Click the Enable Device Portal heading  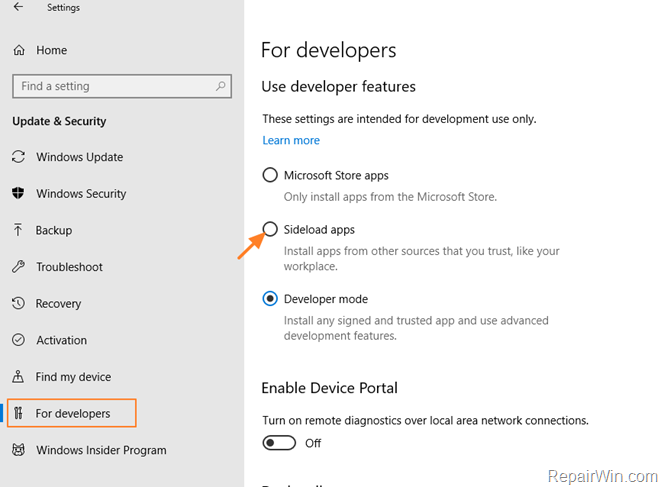[329, 388]
